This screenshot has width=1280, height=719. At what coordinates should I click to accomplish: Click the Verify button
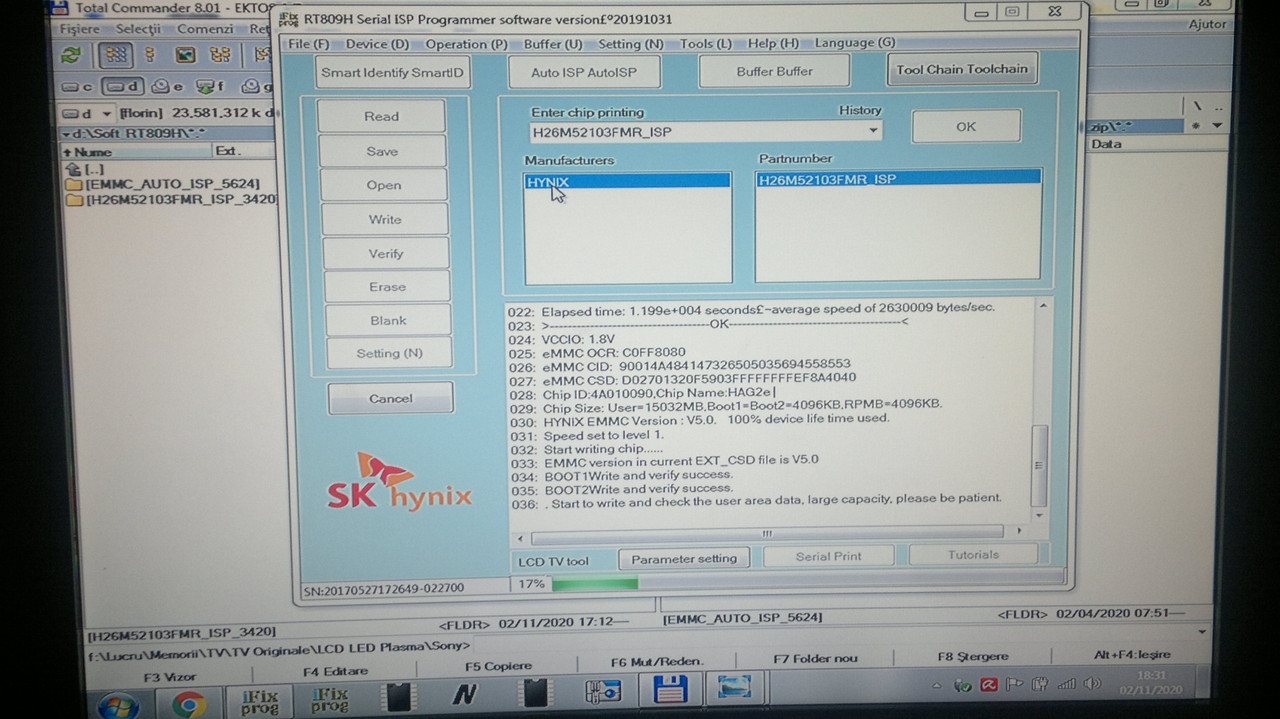pos(386,253)
